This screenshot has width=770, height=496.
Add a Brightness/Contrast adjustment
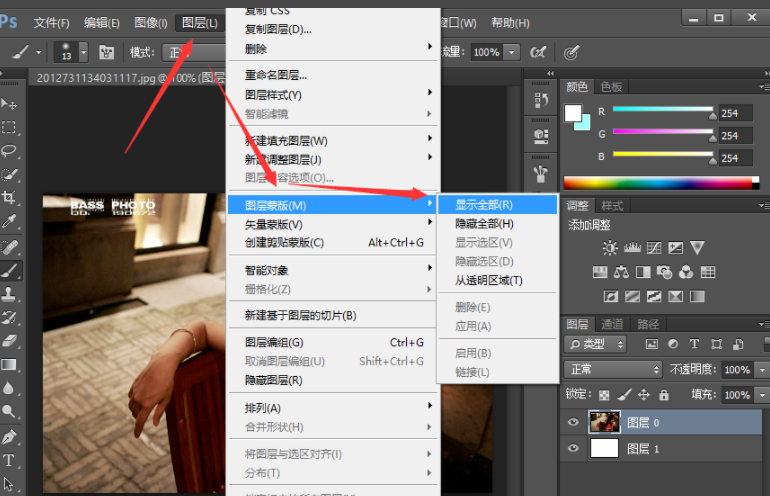click(x=610, y=248)
